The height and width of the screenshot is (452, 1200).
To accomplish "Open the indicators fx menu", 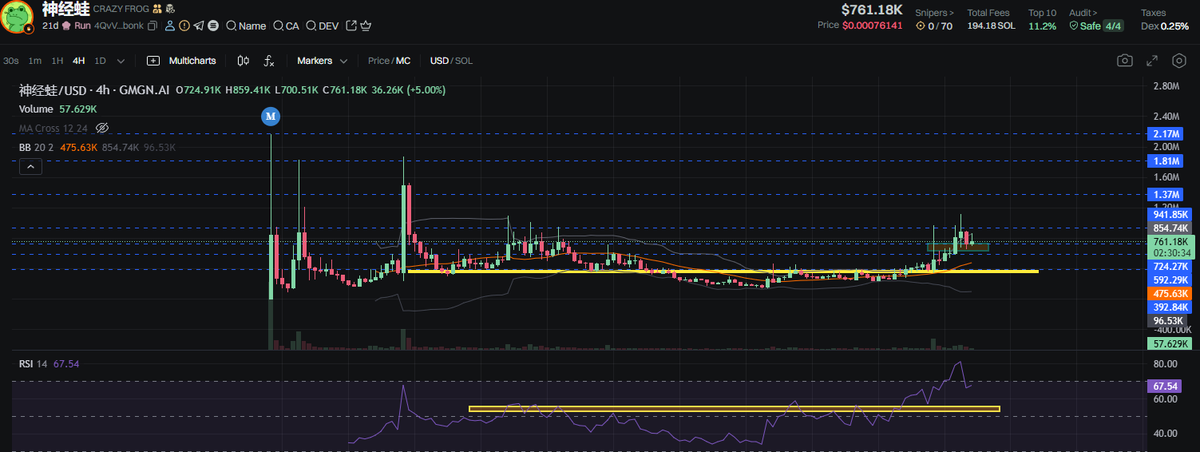I will 269,61.
